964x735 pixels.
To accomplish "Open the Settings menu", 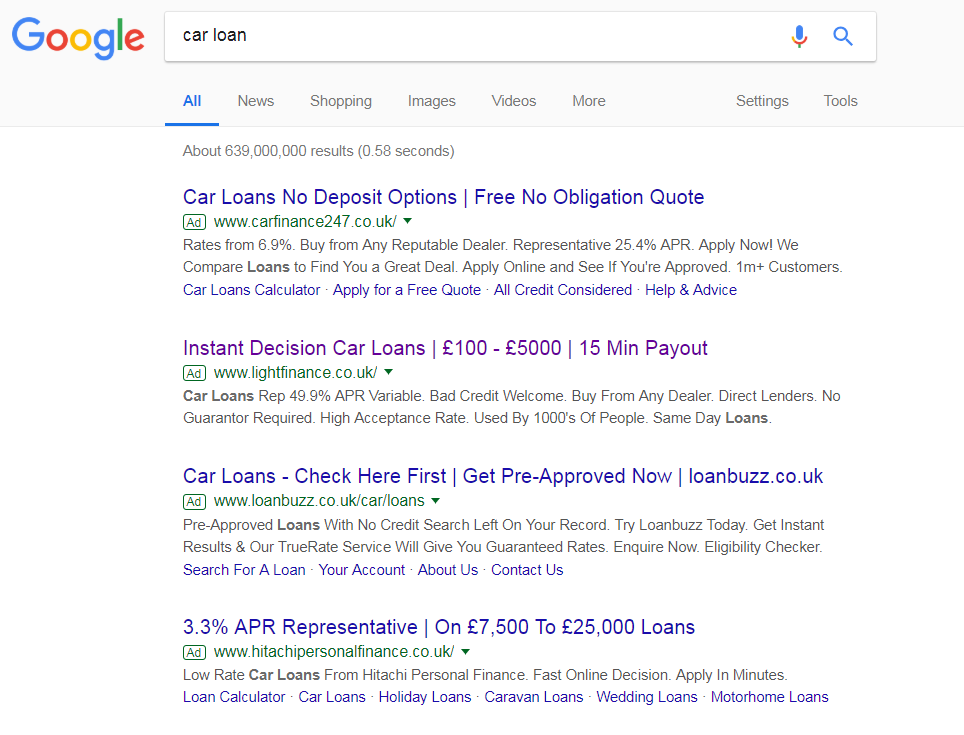I will 762,101.
